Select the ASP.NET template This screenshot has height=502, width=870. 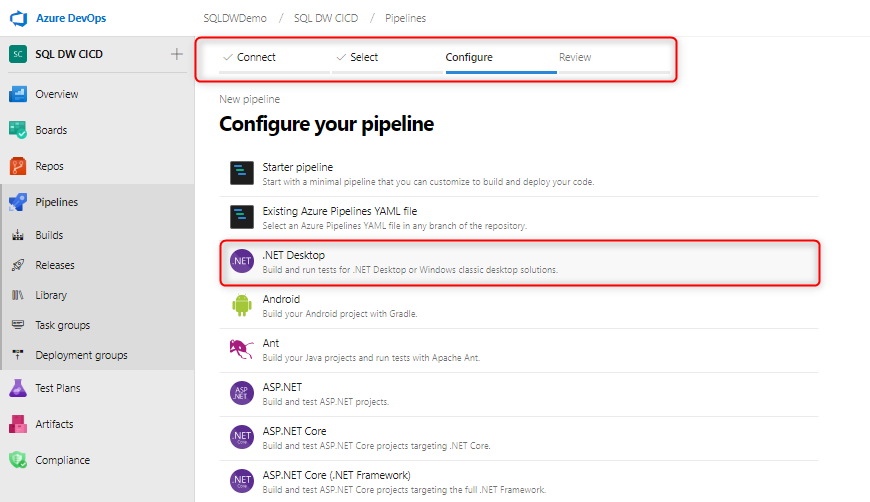[519, 394]
